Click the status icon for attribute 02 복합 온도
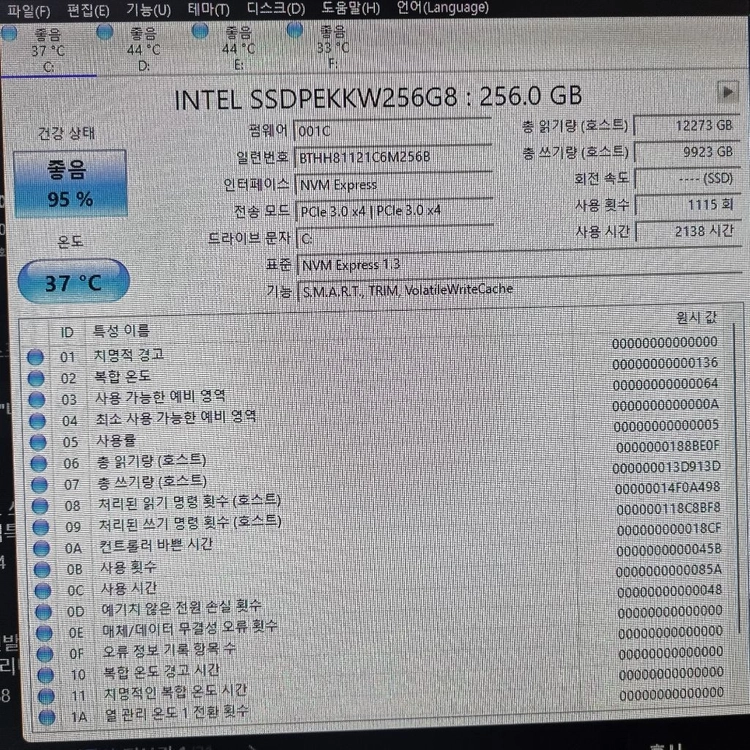Viewport: 750px width, 750px height. [36, 378]
